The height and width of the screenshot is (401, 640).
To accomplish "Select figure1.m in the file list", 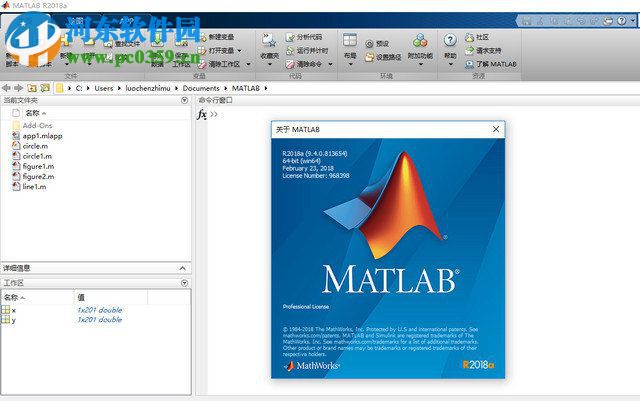I will tap(38, 167).
